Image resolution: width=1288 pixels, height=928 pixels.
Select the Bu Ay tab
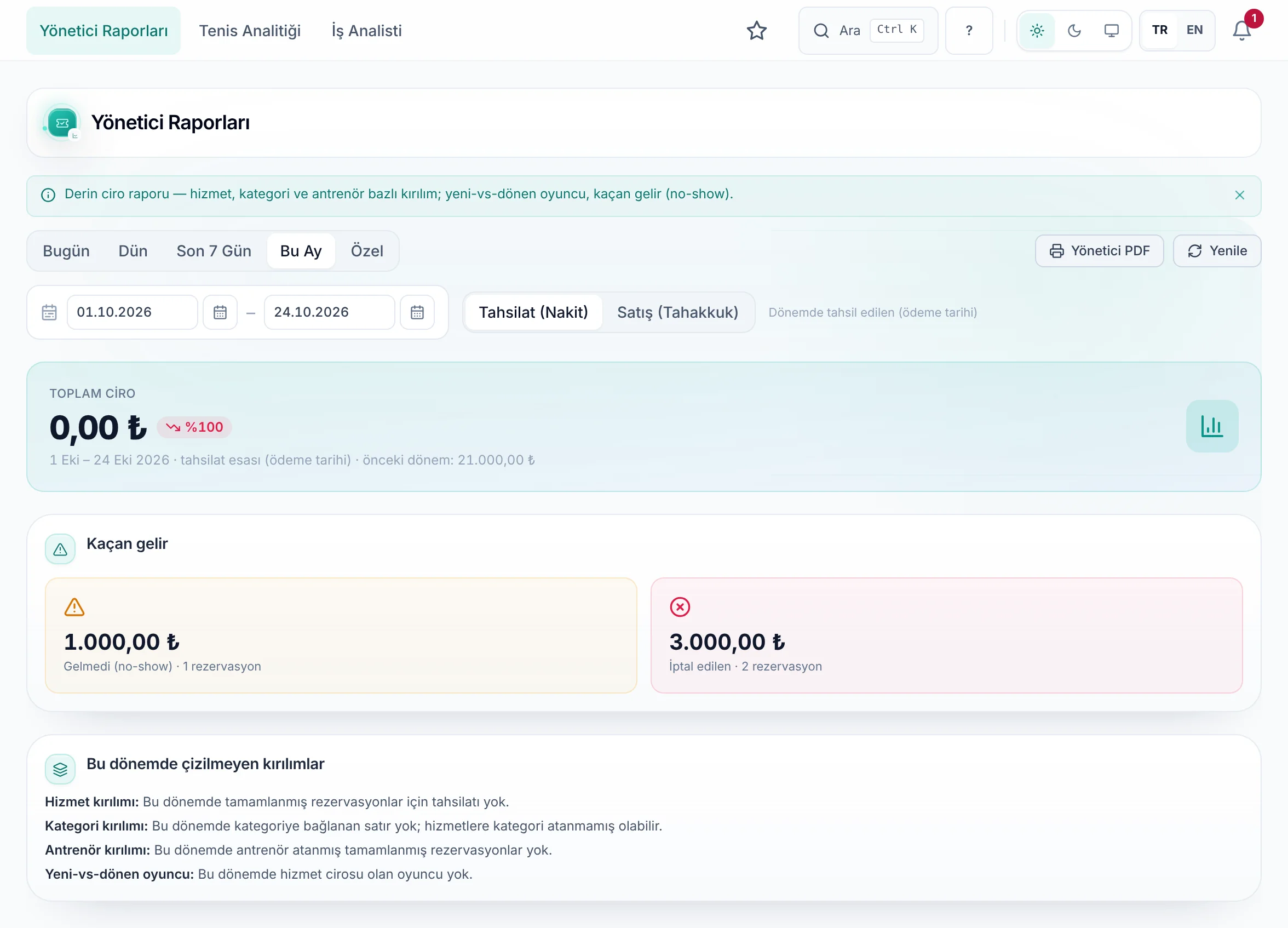(x=301, y=251)
